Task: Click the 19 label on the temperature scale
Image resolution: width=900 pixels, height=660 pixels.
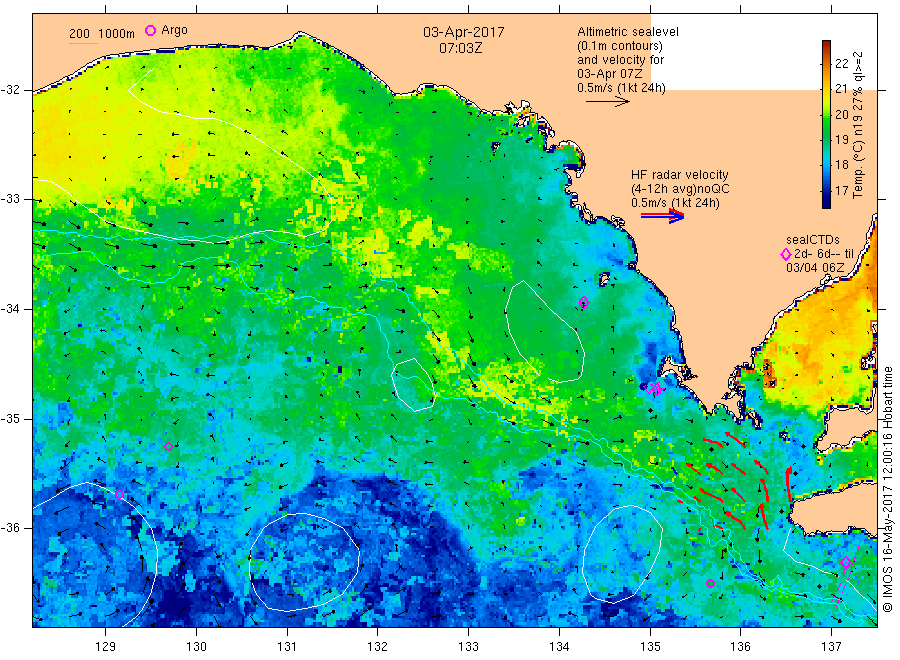Action: [x=841, y=139]
